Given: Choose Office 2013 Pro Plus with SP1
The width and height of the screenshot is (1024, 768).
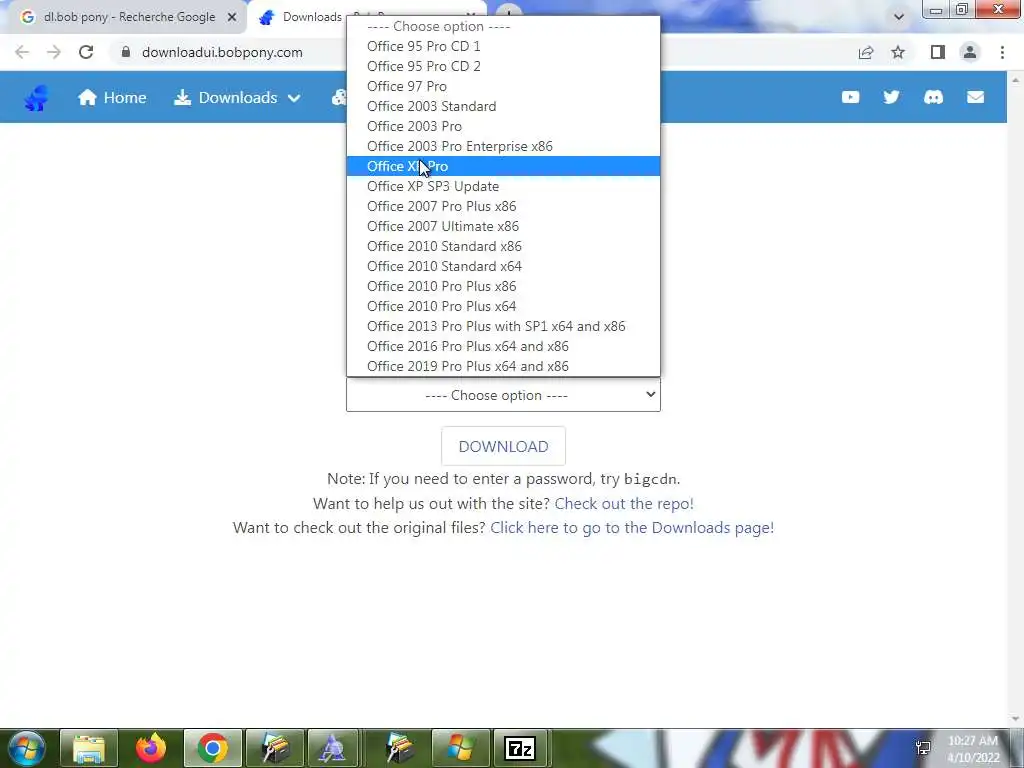Looking at the screenshot, I should tap(504, 326).
